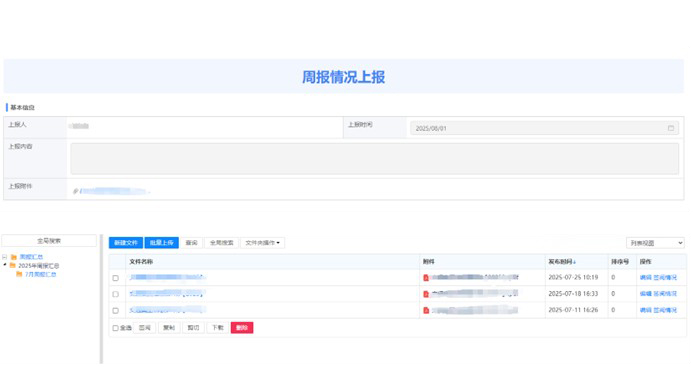
Task: Click the date cell 2025-07-18 16:33
Action: (573, 294)
